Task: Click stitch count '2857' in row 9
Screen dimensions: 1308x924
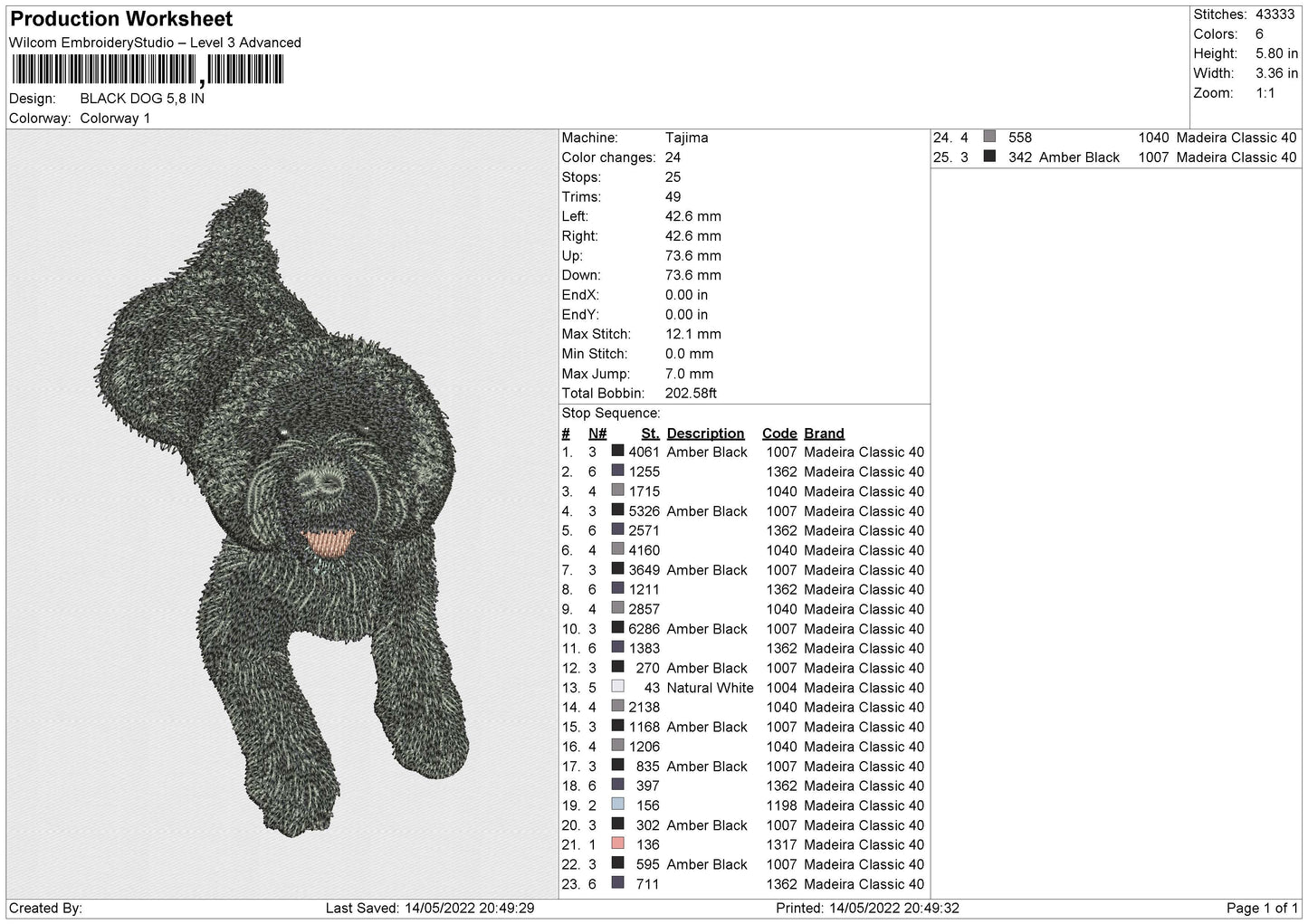Action: click(644, 608)
